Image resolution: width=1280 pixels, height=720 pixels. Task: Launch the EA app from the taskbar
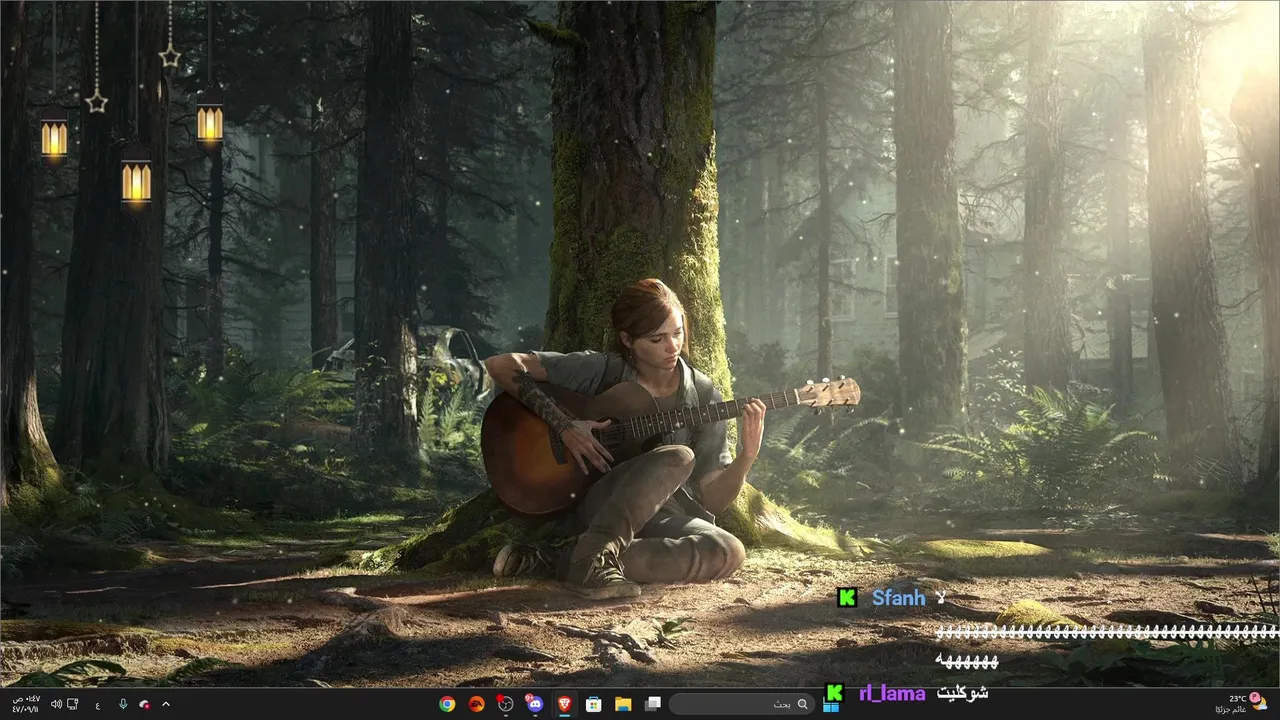click(476, 704)
